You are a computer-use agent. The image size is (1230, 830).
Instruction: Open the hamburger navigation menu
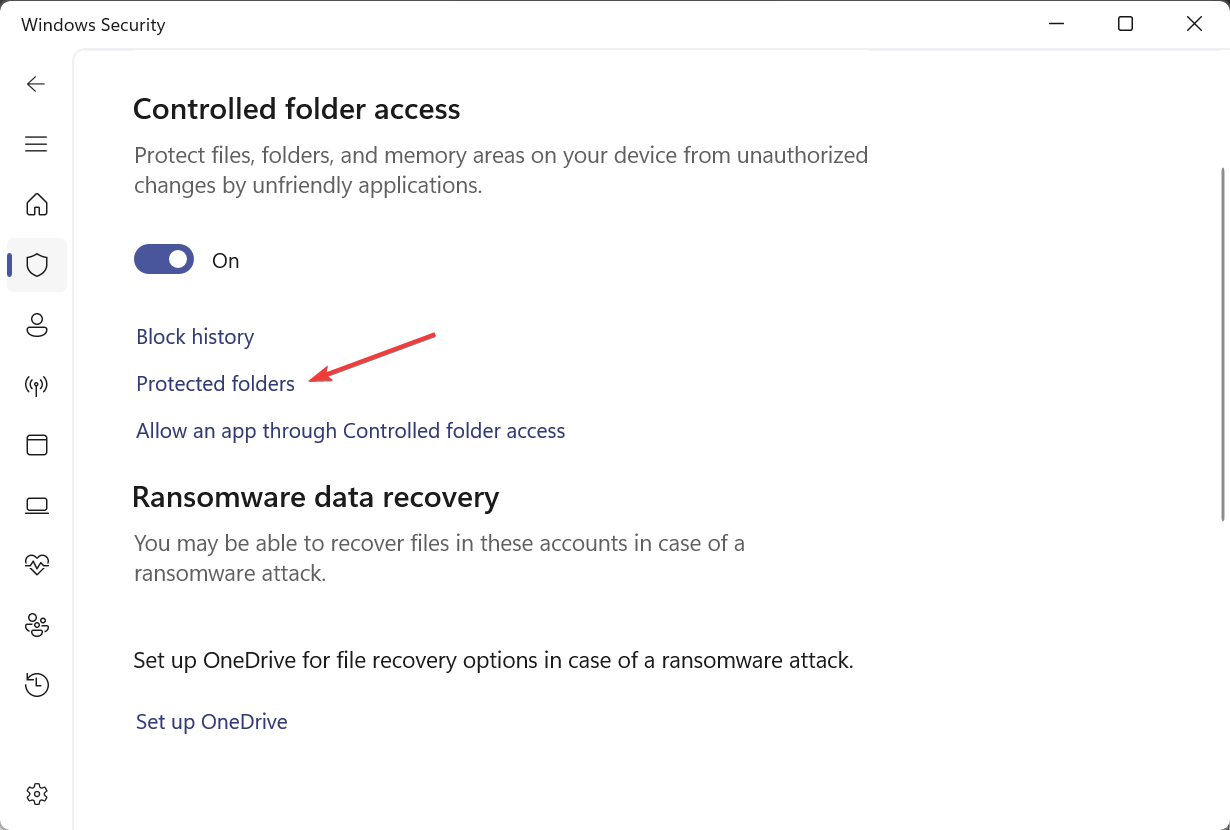[36, 144]
